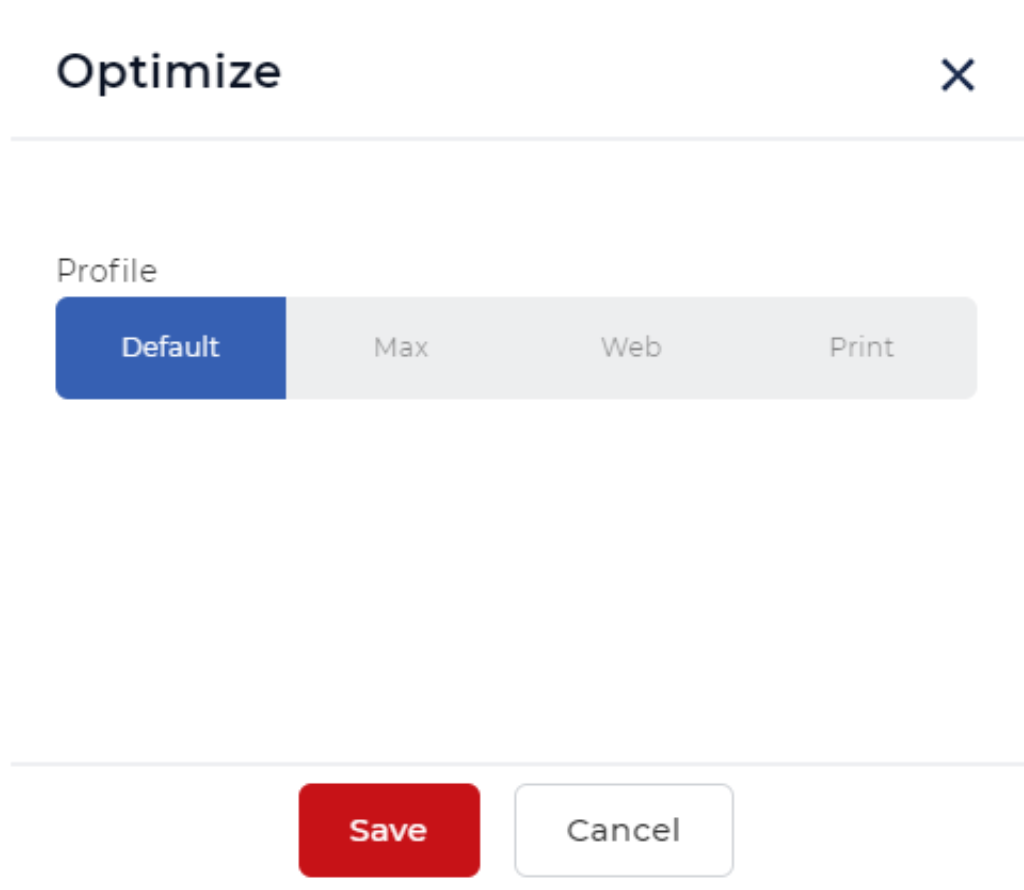This screenshot has height=890, width=1024.
Task: Select the Default profile option
Action: tap(171, 348)
